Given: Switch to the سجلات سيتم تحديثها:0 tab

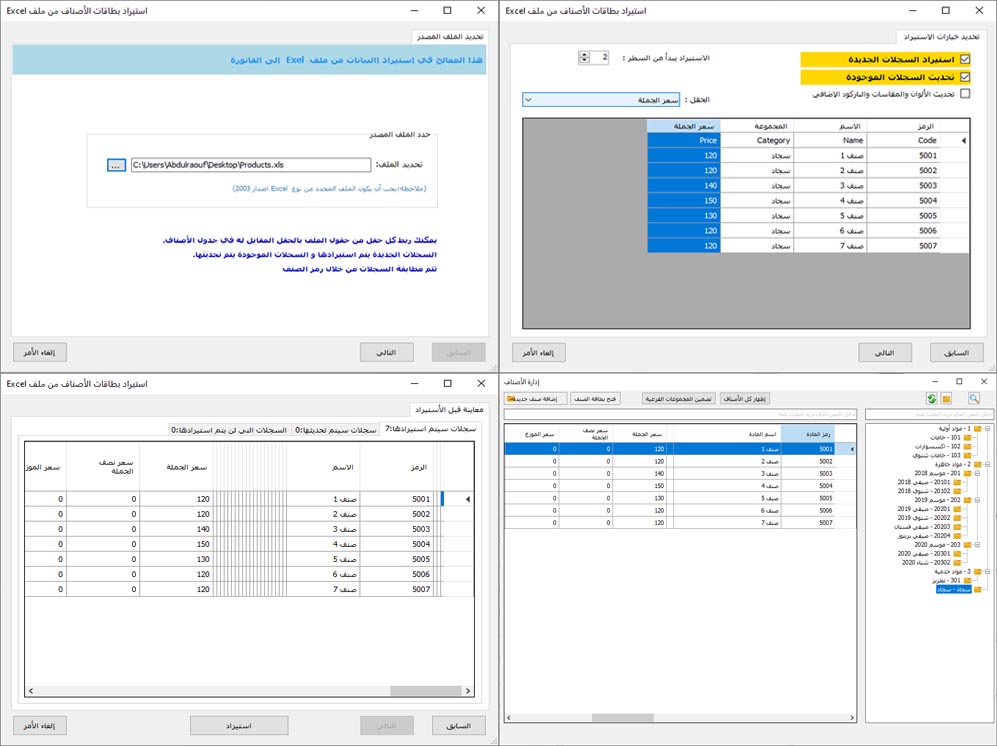Looking at the screenshot, I should tap(336, 430).
